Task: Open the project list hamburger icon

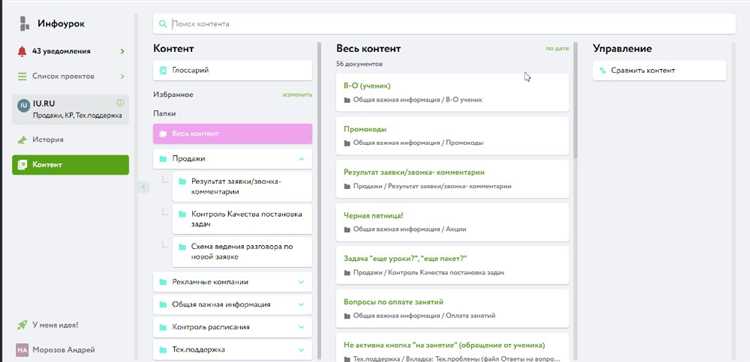Action: pyautogui.click(x=22, y=77)
